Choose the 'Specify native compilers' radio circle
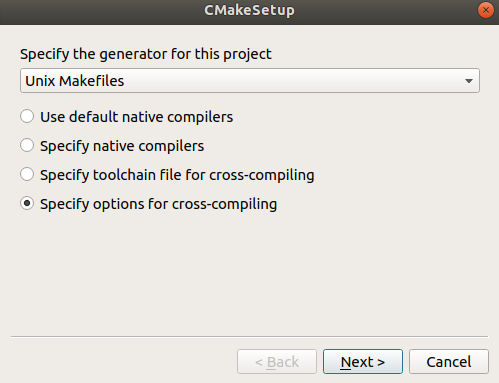The height and width of the screenshot is (383, 499). click(27, 145)
